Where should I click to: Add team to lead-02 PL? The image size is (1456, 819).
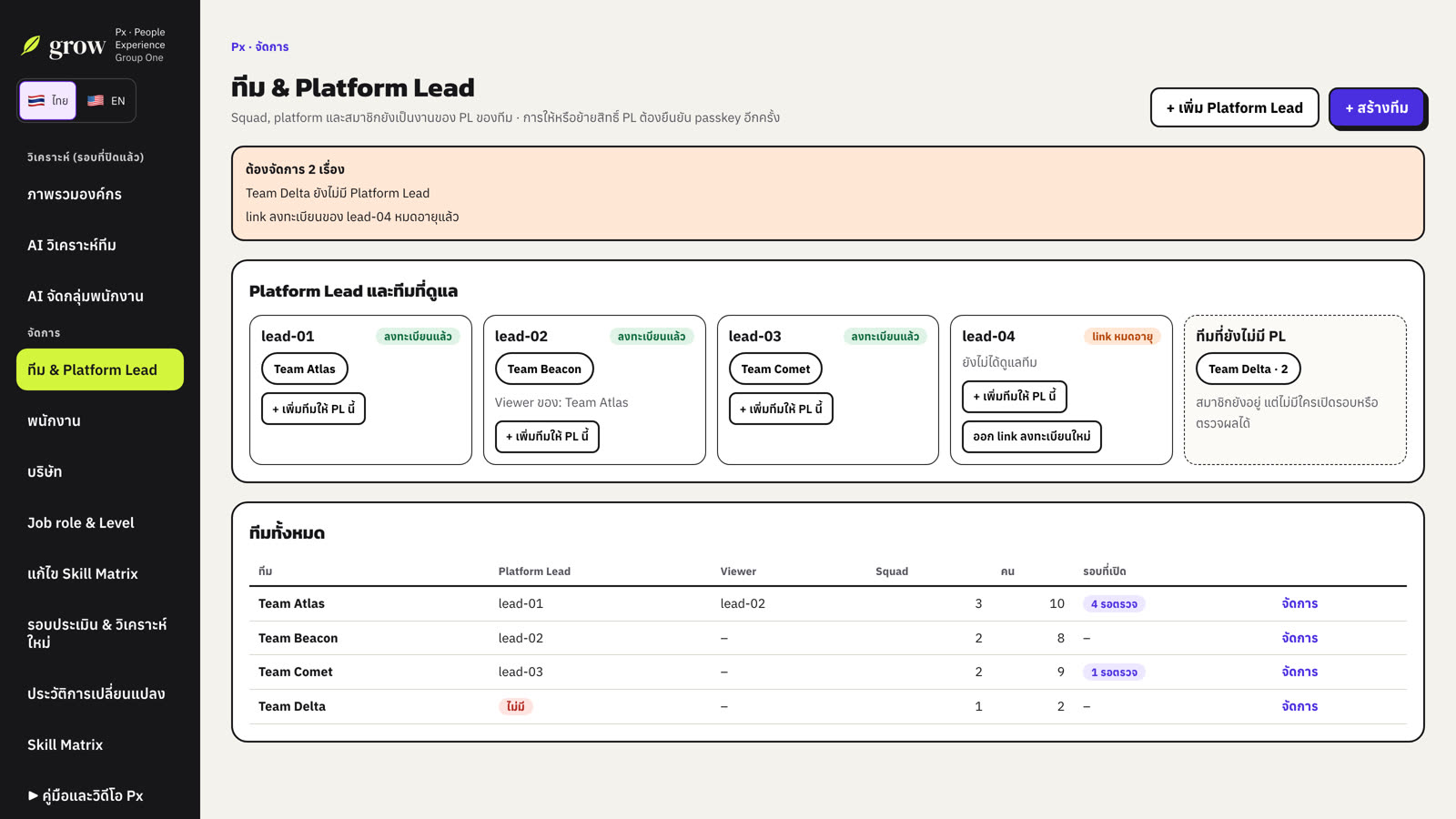[x=547, y=437]
